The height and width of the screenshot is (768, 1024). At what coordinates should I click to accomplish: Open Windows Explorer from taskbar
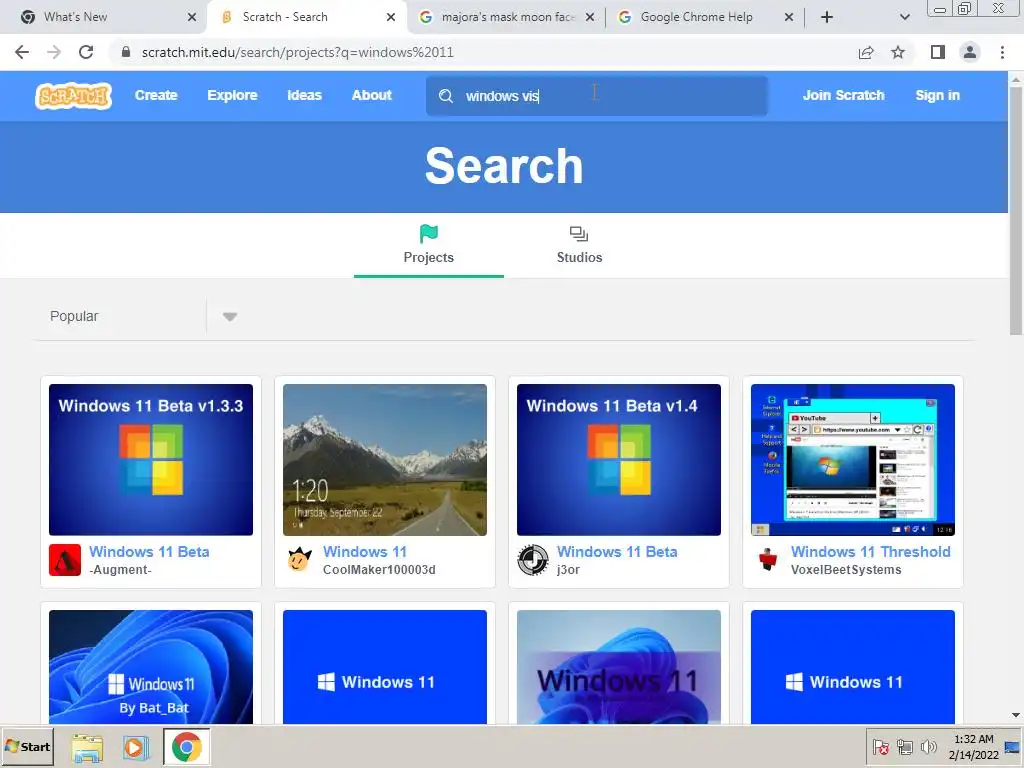[x=87, y=747]
